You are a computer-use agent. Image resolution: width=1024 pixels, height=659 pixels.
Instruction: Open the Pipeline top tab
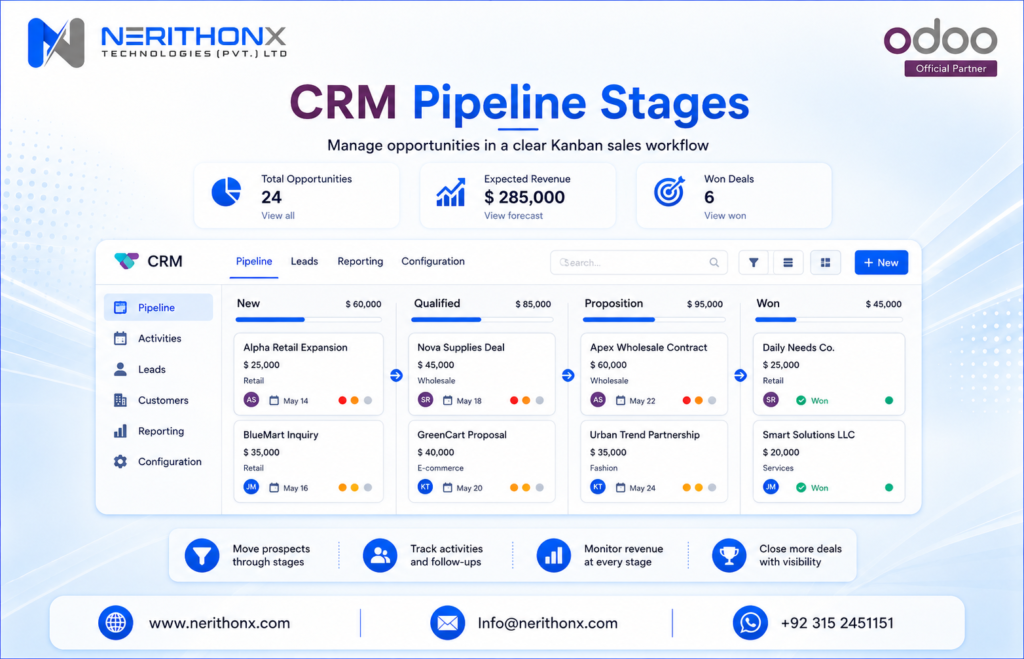pyautogui.click(x=254, y=261)
